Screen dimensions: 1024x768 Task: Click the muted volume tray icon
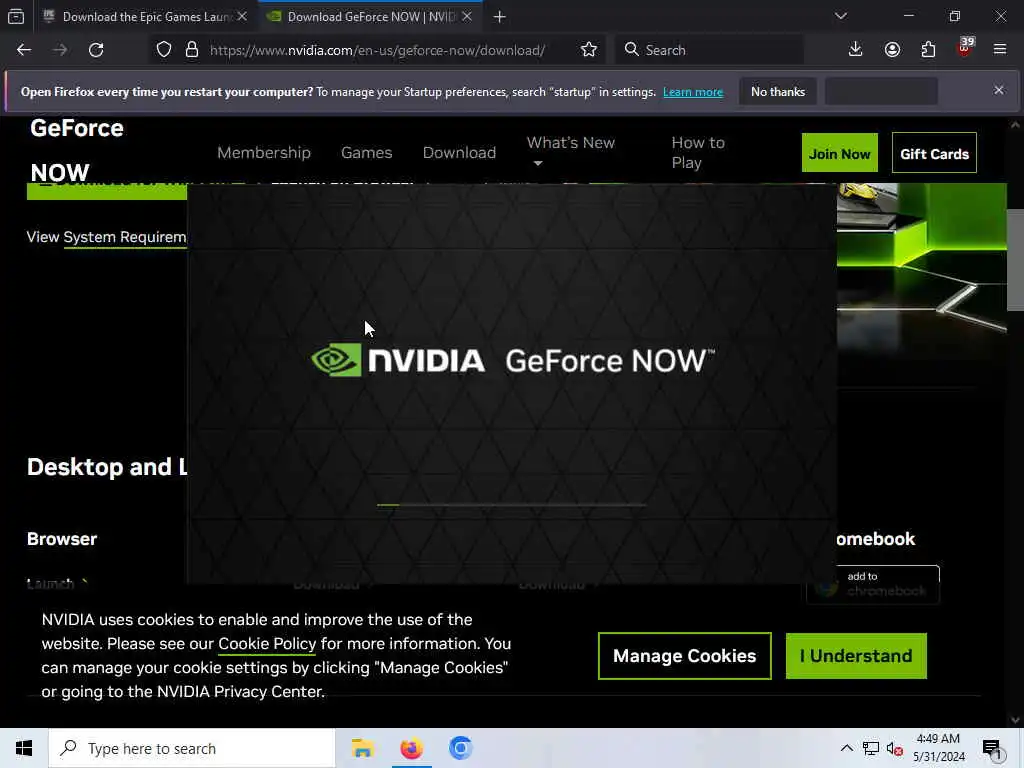click(895, 748)
